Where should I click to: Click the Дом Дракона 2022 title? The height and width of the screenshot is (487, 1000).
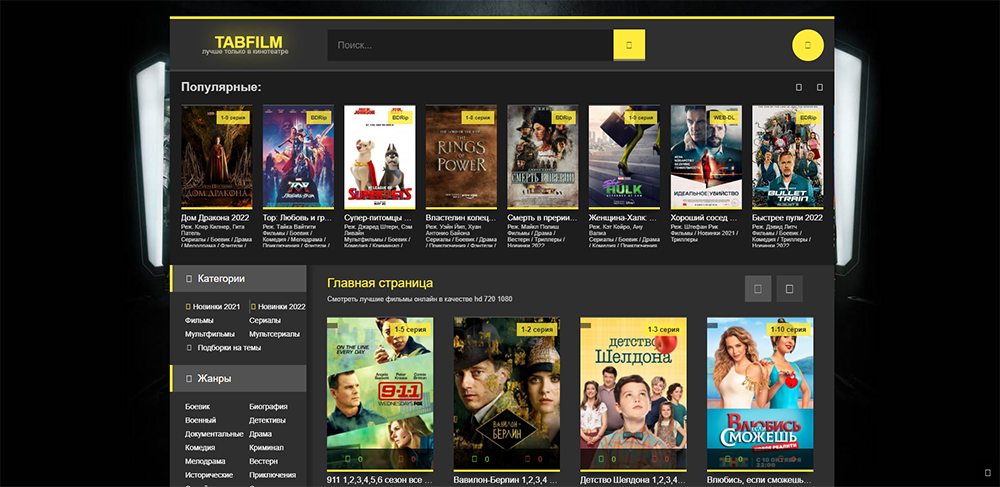pos(214,218)
